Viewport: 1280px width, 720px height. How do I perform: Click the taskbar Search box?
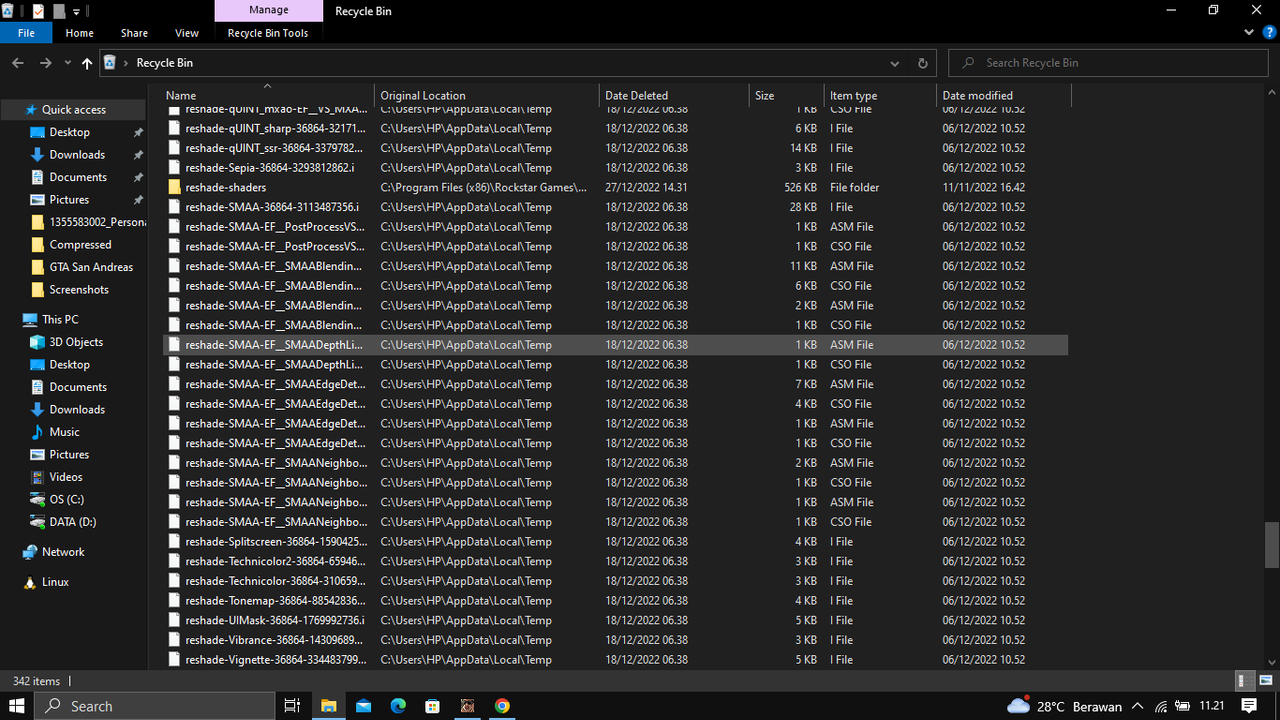(155, 706)
